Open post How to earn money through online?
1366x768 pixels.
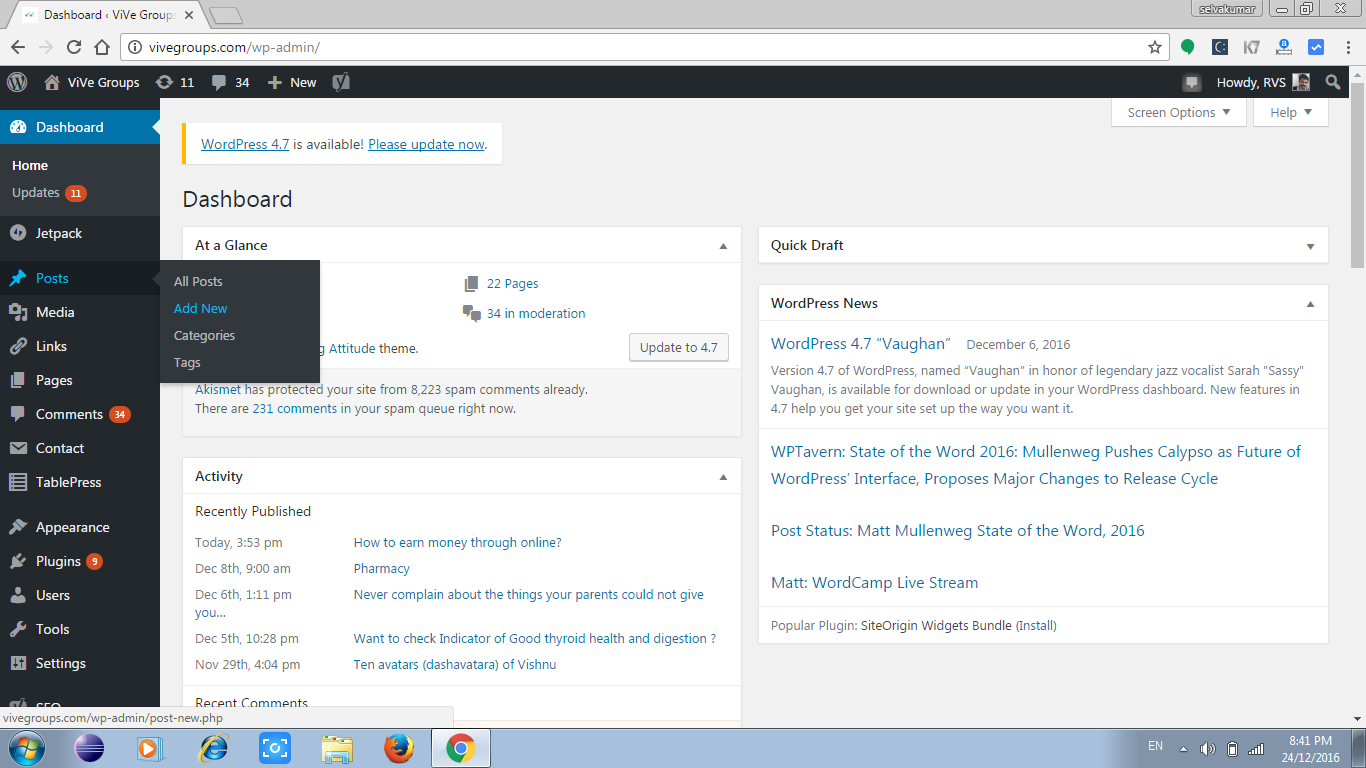pos(457,542)
